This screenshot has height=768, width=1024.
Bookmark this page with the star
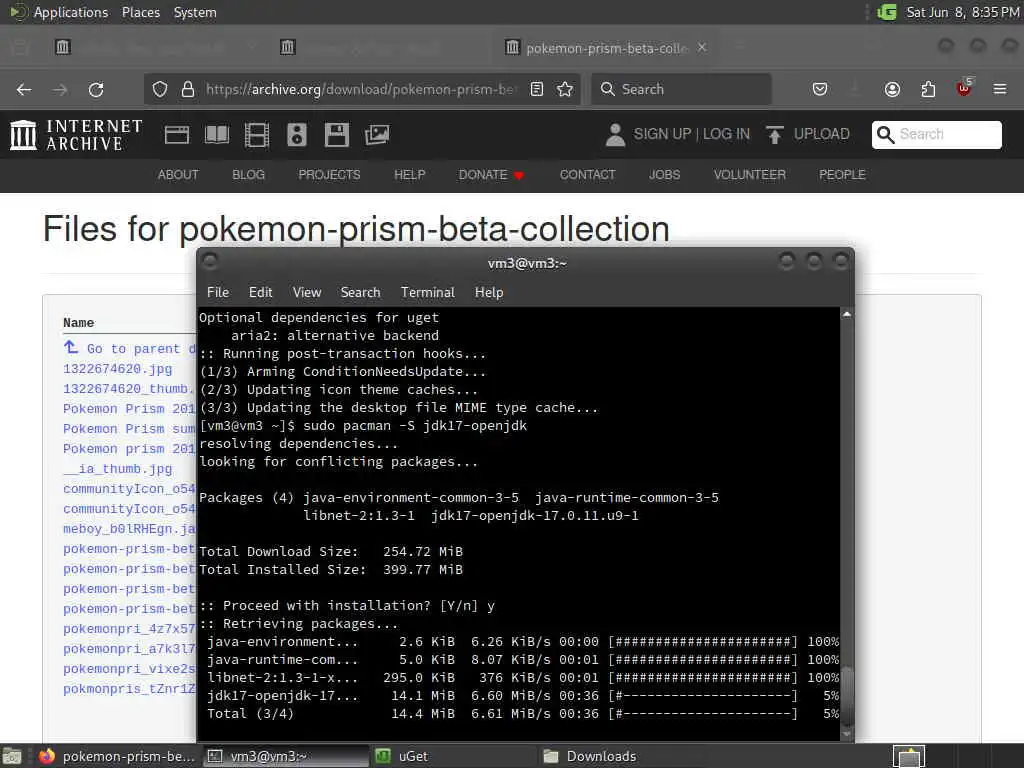pyautogui.click(x=565, y=89)
